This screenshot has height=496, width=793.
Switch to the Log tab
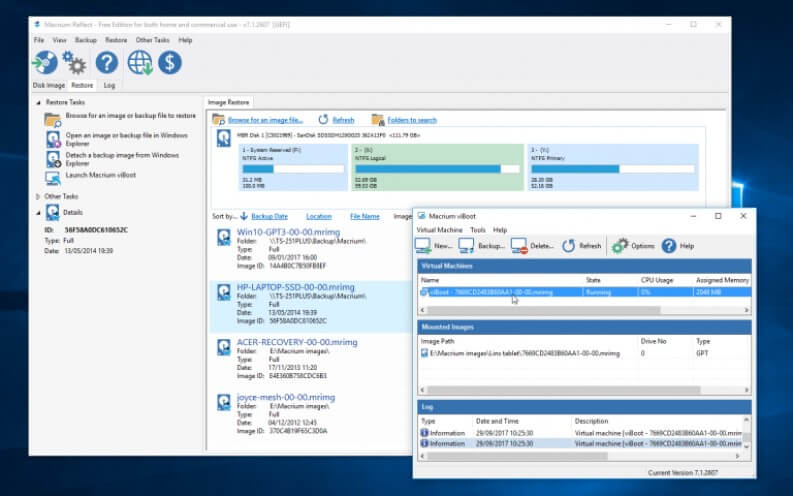tap(109, 85)
